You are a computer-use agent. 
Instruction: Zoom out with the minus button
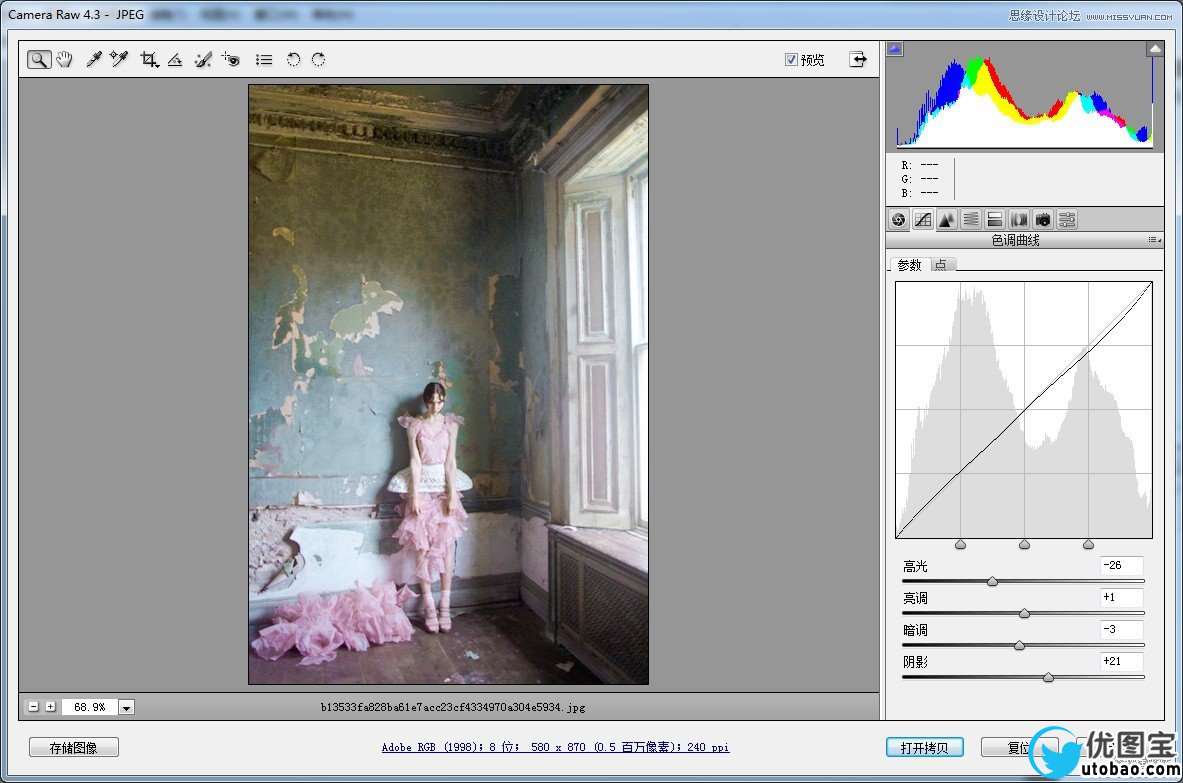(33, 707)
